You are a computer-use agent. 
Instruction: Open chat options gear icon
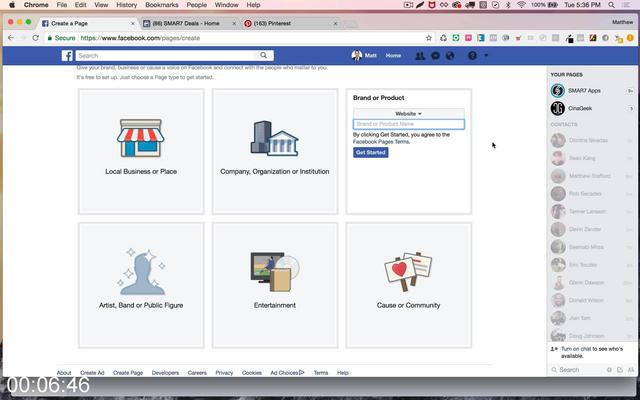(x=609, y=370)
